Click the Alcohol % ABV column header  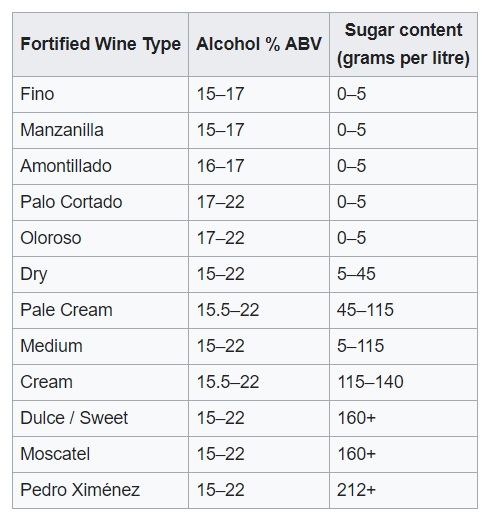click(259, 44)
